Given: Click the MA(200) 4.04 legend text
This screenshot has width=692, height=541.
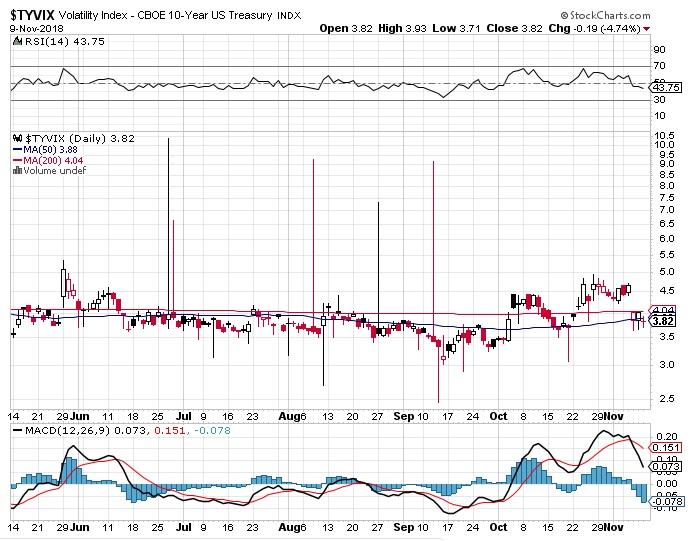Looking at the screenshot, I should (53, 160).
